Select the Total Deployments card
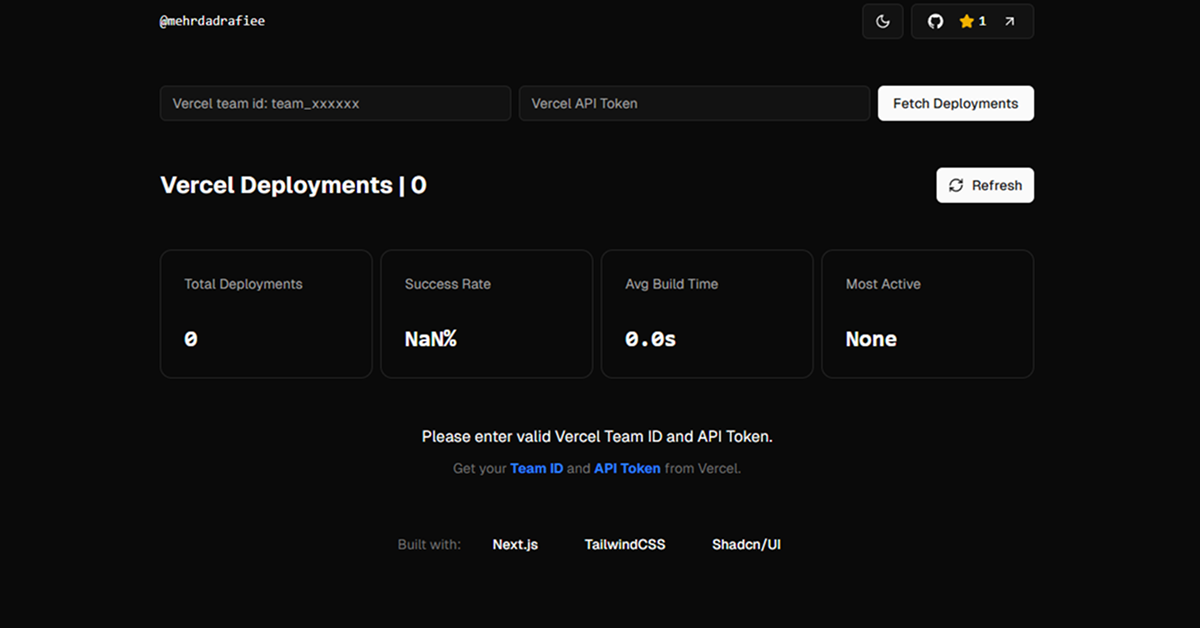 (x=266, y=314)
